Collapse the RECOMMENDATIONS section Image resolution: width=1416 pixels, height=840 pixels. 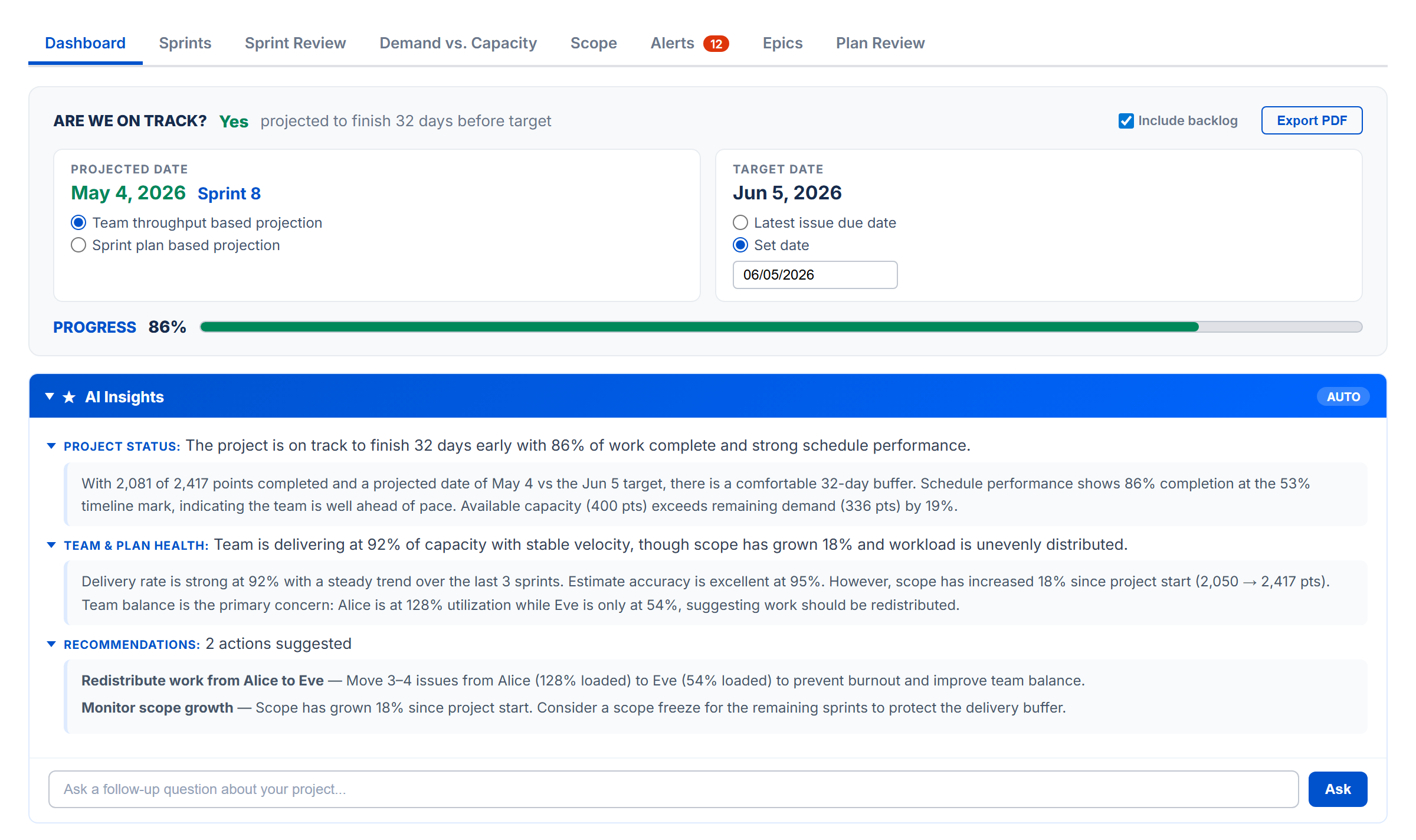point(51,644)
